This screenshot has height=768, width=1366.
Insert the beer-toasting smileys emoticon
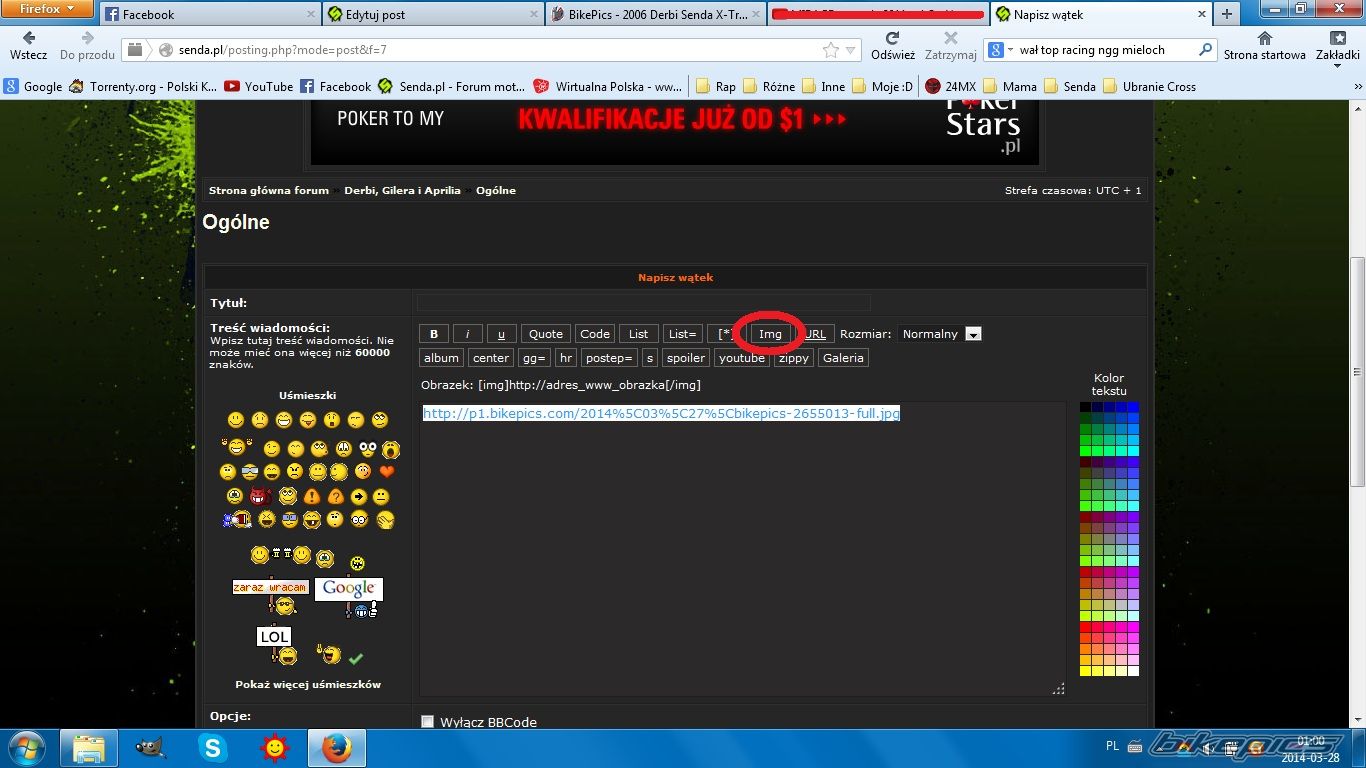(280, 553)
